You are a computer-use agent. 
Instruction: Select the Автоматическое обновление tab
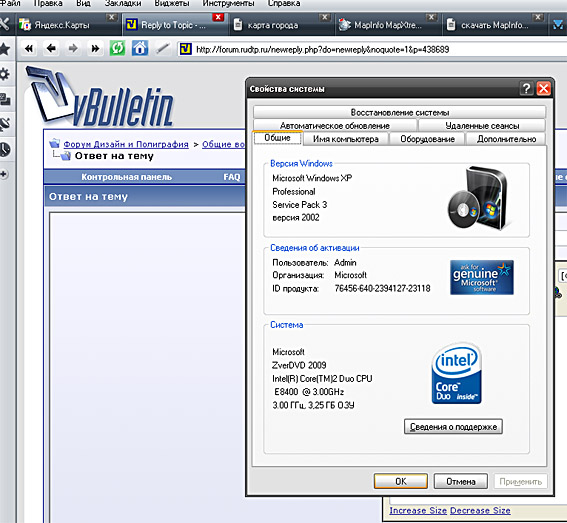point(335,126)
